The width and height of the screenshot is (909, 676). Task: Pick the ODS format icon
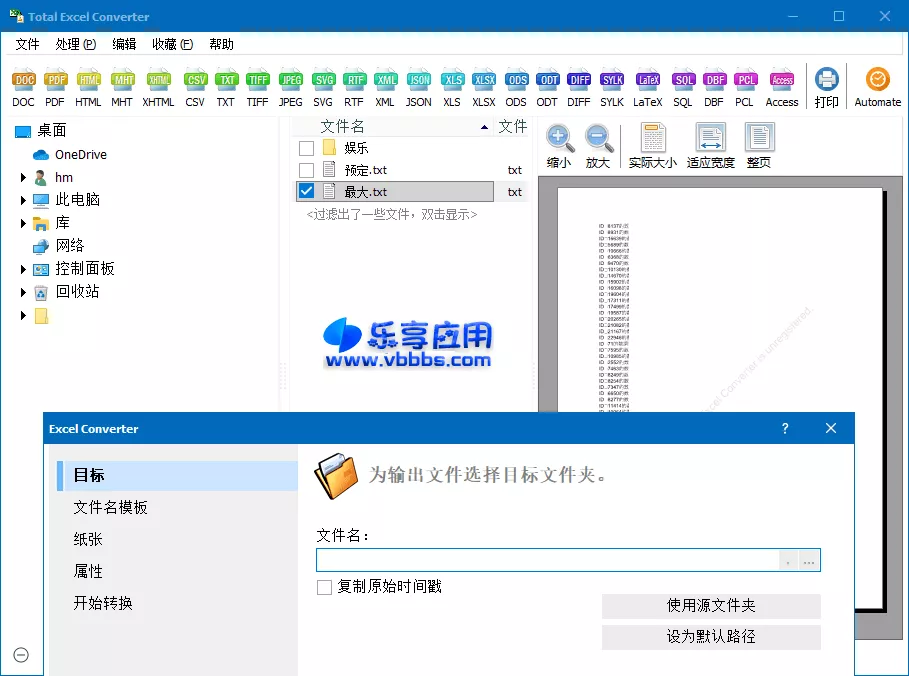(x=516, y=80)
